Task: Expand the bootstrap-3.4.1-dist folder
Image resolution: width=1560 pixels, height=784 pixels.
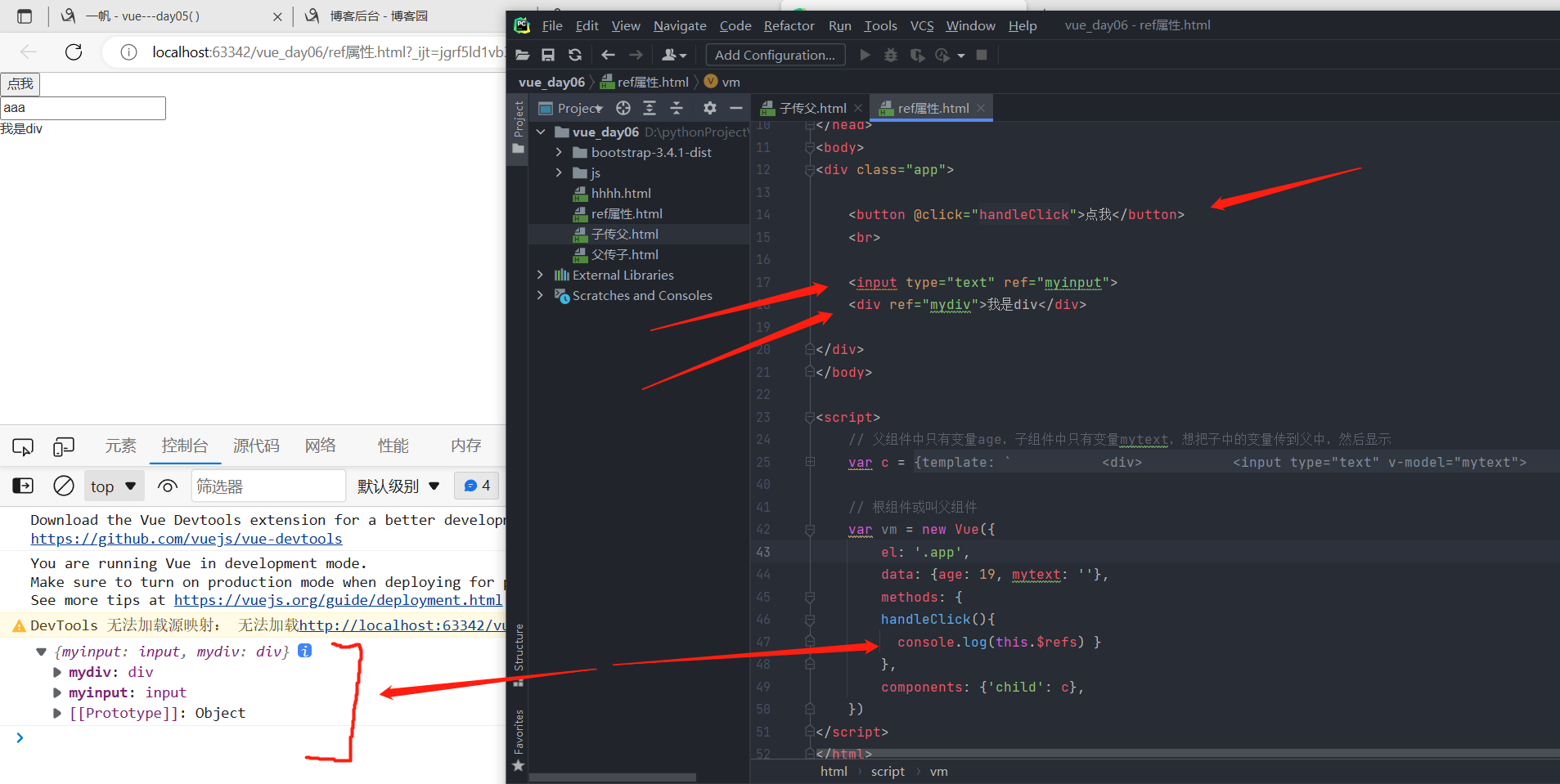Action: (559, 152)
